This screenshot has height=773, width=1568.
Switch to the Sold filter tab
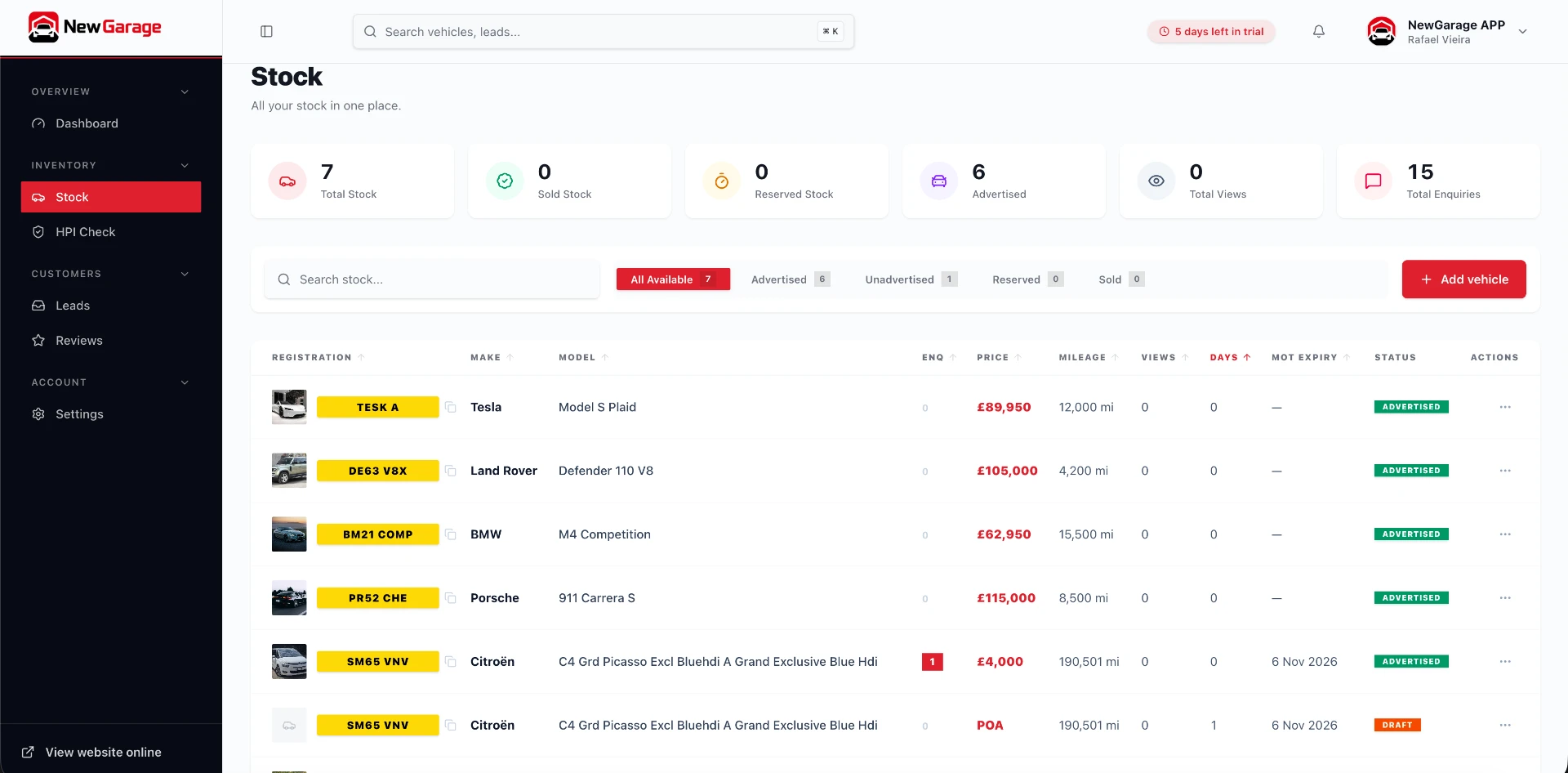(x=1120, y=279)
